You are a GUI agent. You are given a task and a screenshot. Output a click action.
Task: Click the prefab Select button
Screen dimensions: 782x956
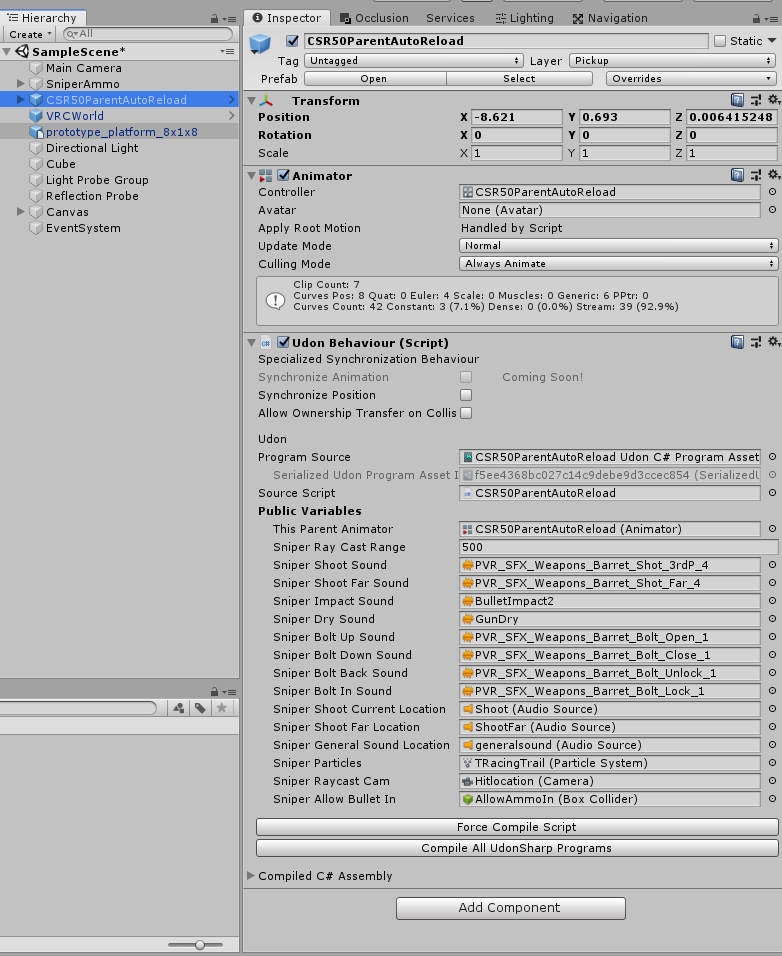pos(519,79)
